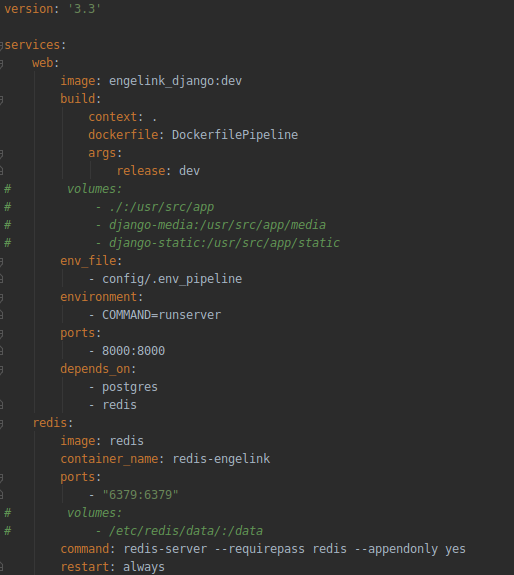Screen dimensions: 514x575
Task: Click the redis service key
Action: (50, 423)
